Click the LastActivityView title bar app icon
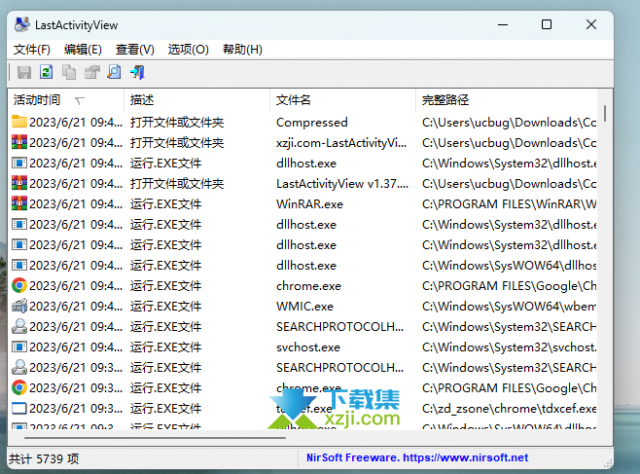 pos(22,24)
